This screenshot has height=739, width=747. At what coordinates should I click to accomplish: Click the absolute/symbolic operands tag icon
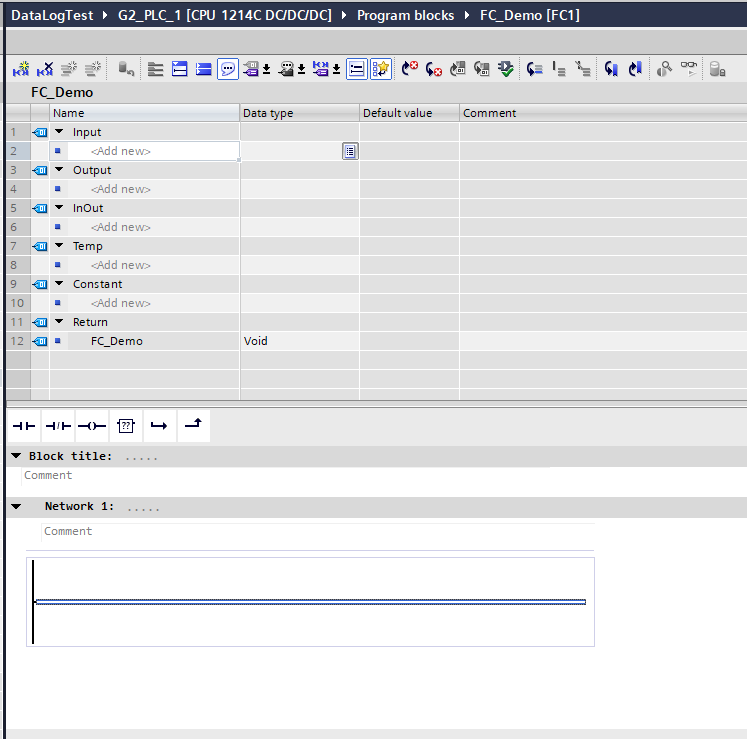pyautogui.click(x=251, y=69)
